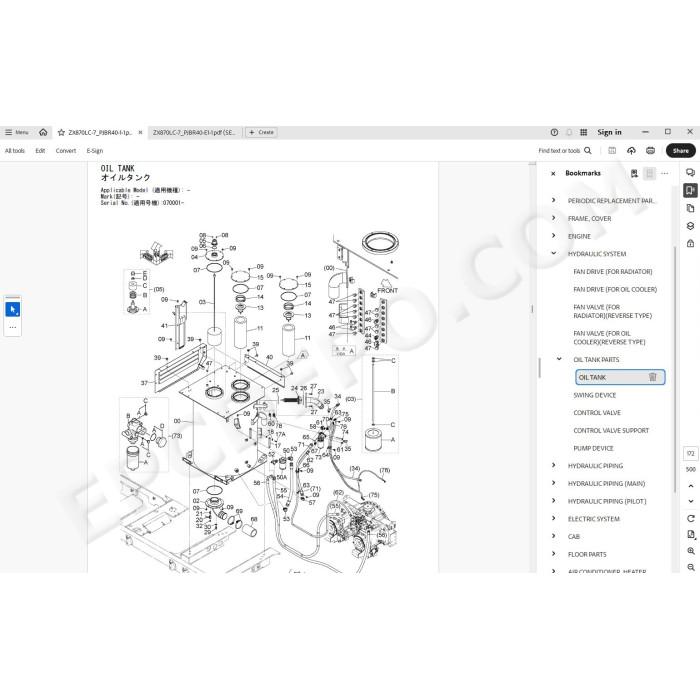Switch to ZX870LC-7_PJBR40-EI-1.pdf tab

(194, 133)
